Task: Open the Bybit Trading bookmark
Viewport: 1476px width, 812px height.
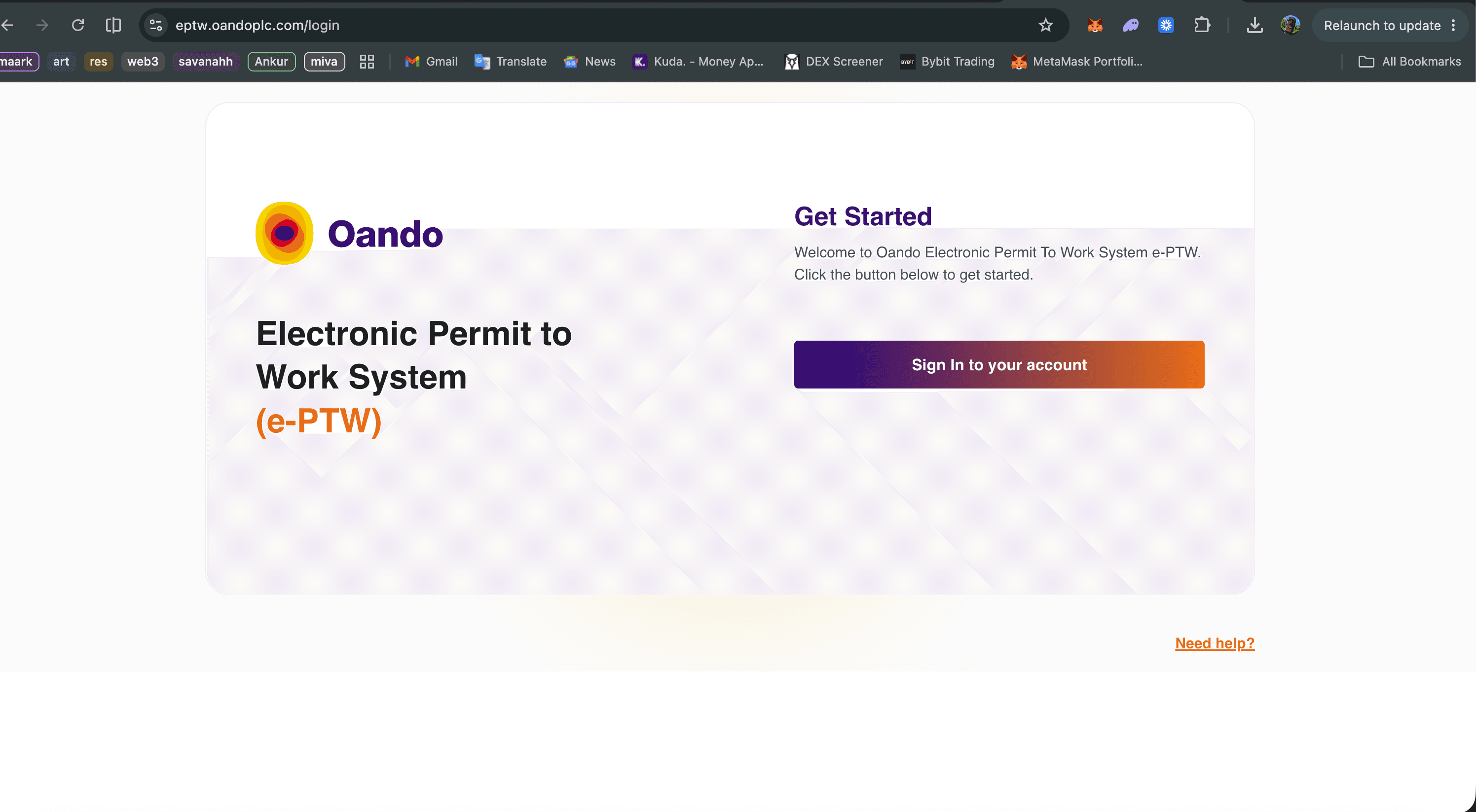Action: tap(947, 61)
